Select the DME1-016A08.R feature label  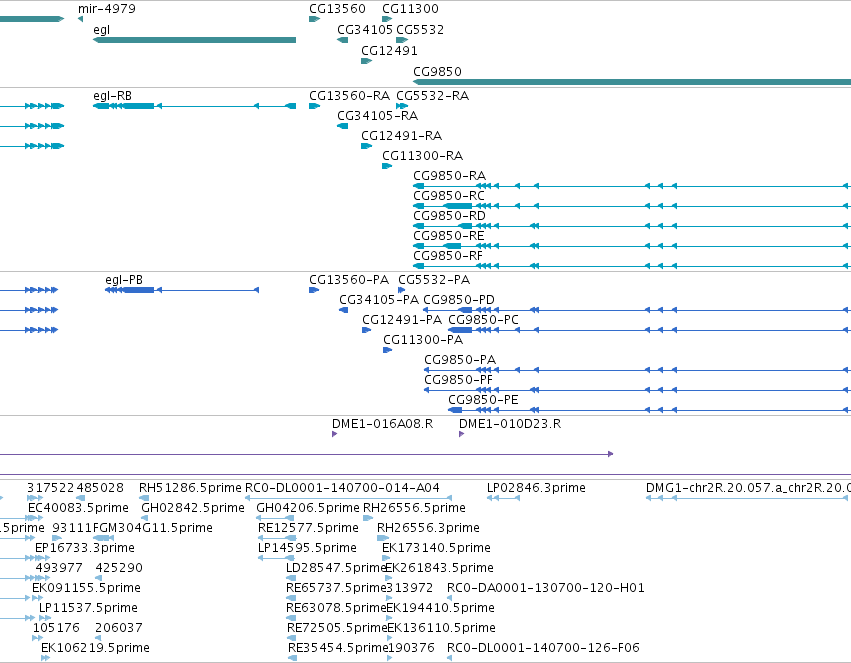point(383,425)
